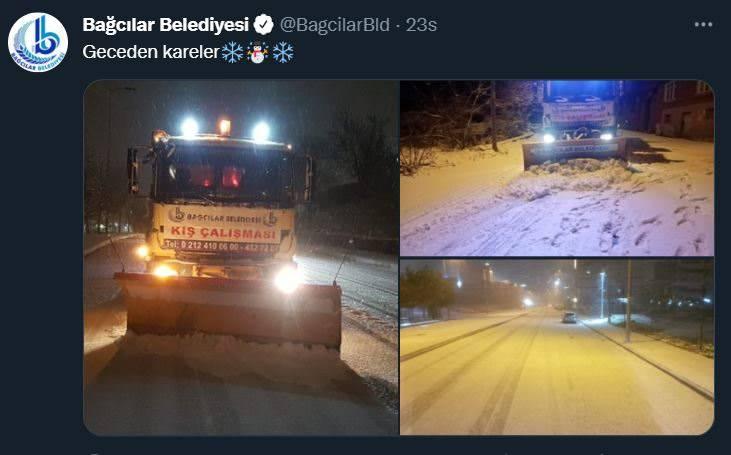Click the distant car on snowy road
The image size is (731, 455).
[569, 317]
